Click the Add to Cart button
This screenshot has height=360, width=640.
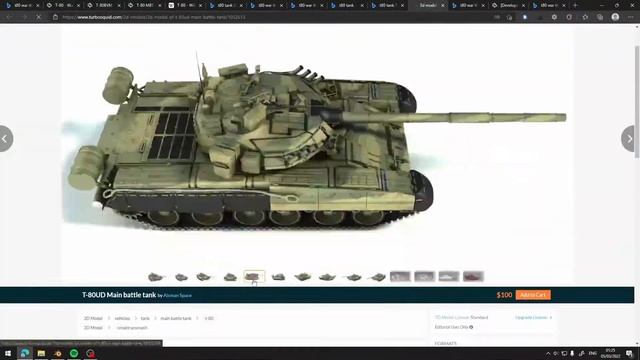[533, 295]
